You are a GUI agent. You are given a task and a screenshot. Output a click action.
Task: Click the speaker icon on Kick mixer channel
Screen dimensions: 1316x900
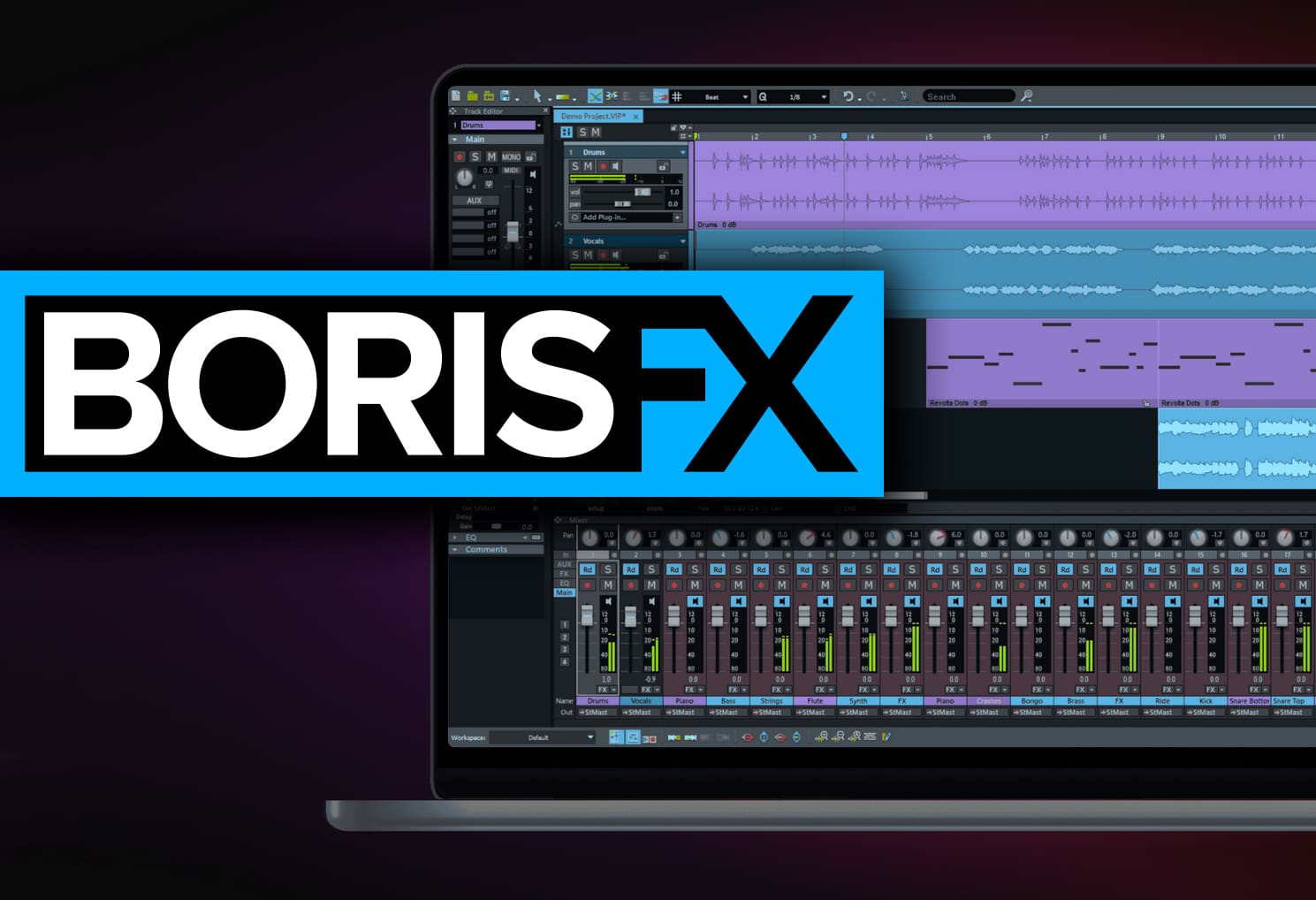[1216, 601]
